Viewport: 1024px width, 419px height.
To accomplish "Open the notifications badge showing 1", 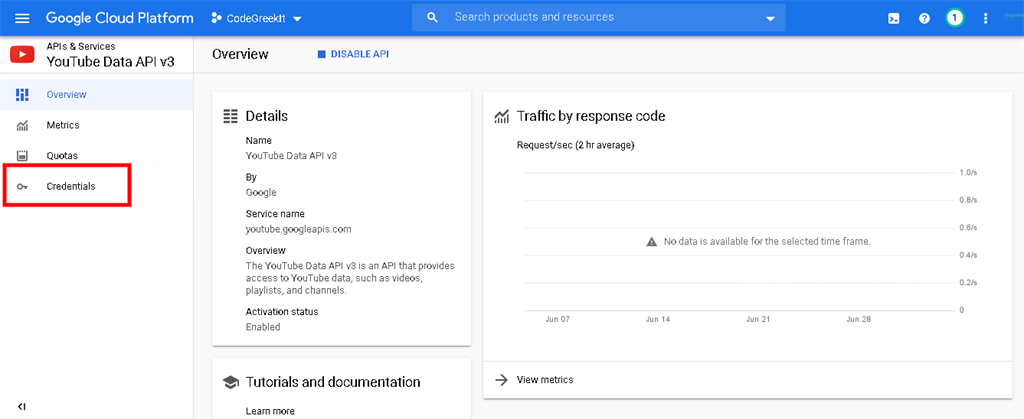I will [955, 18].
